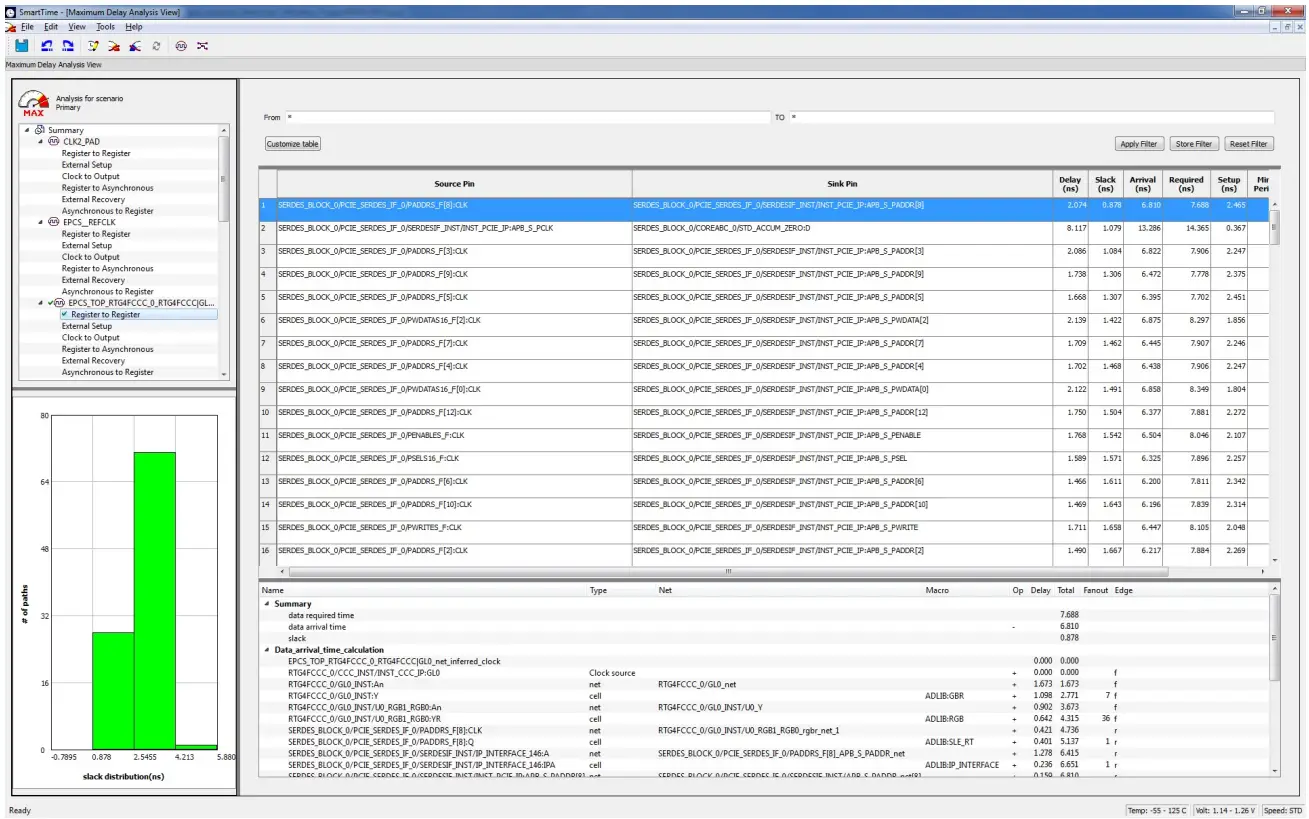This screenshot has height=819, width=1309.
Task: Click the tallest green histogram bar
Action: click(x=155, y=600)
